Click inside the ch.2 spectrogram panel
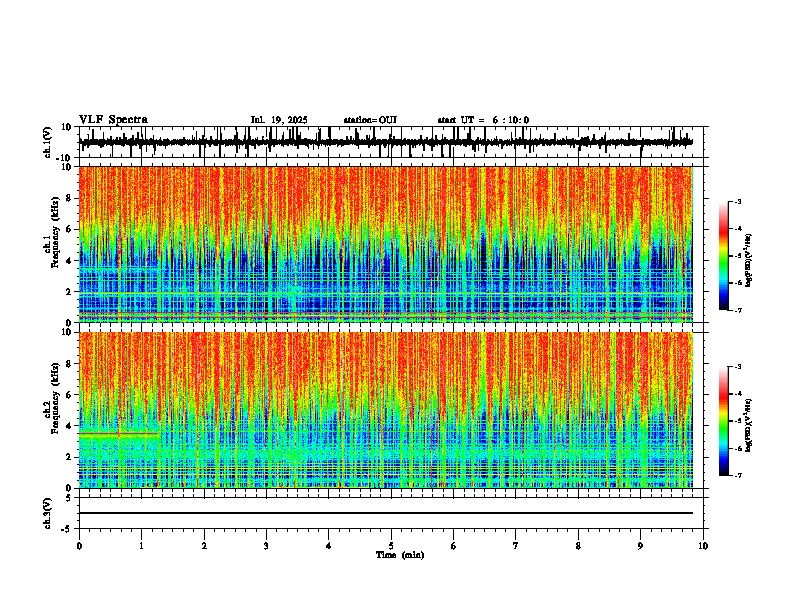Image resolution: width=792 pixels, height=612 pixels. point(386,410)
